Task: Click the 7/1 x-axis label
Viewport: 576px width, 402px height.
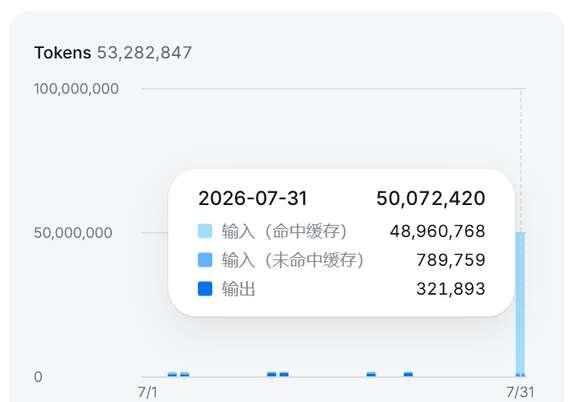Action: pos(147,392)
